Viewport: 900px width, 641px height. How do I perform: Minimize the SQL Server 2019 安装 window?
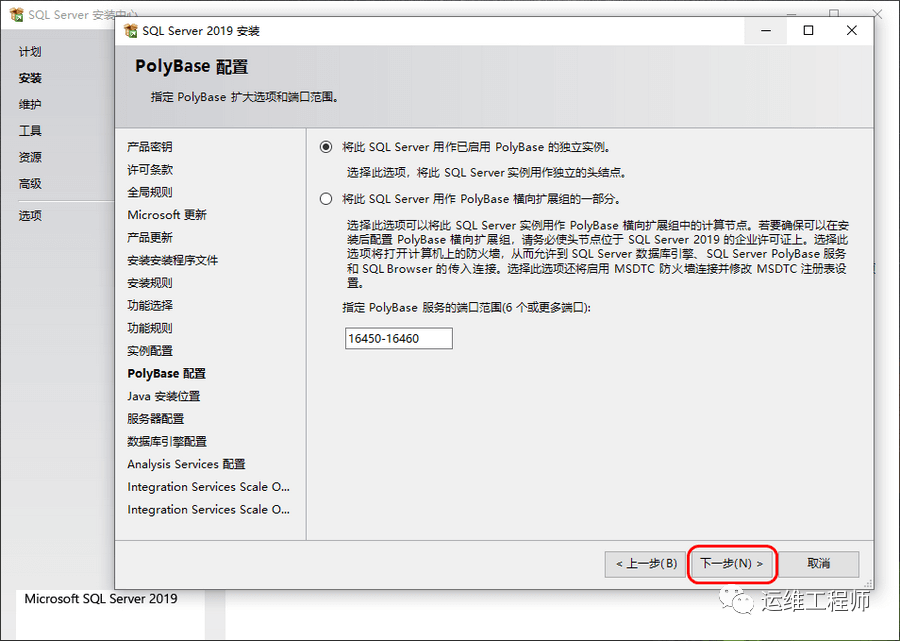point(766,30)
